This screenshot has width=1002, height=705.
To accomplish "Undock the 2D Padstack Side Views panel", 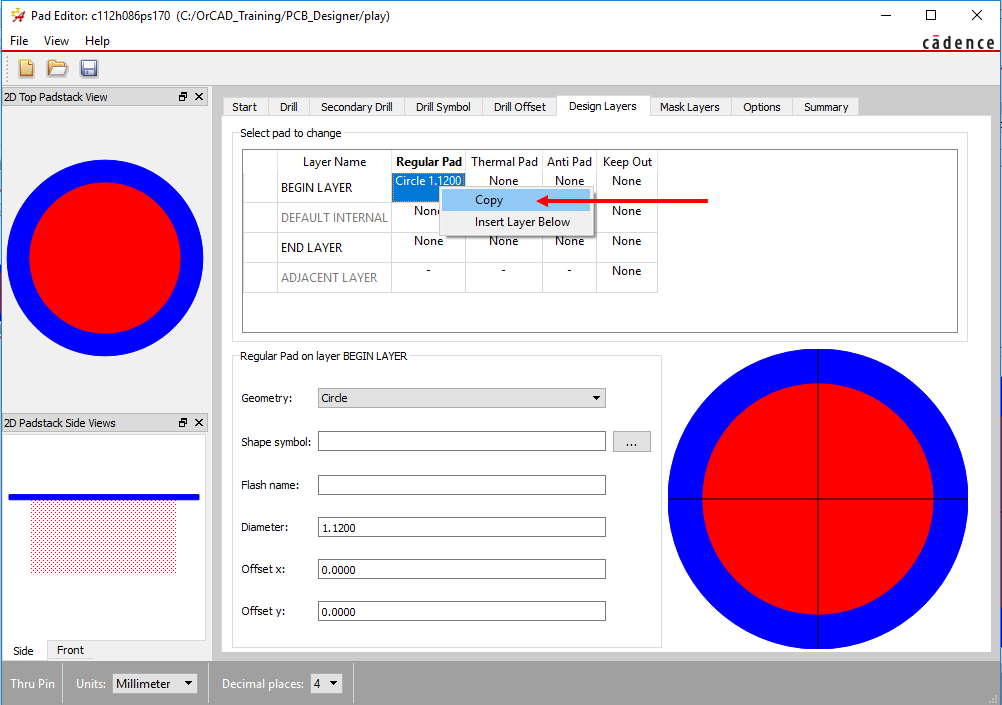I will click(x=183, y=422).
